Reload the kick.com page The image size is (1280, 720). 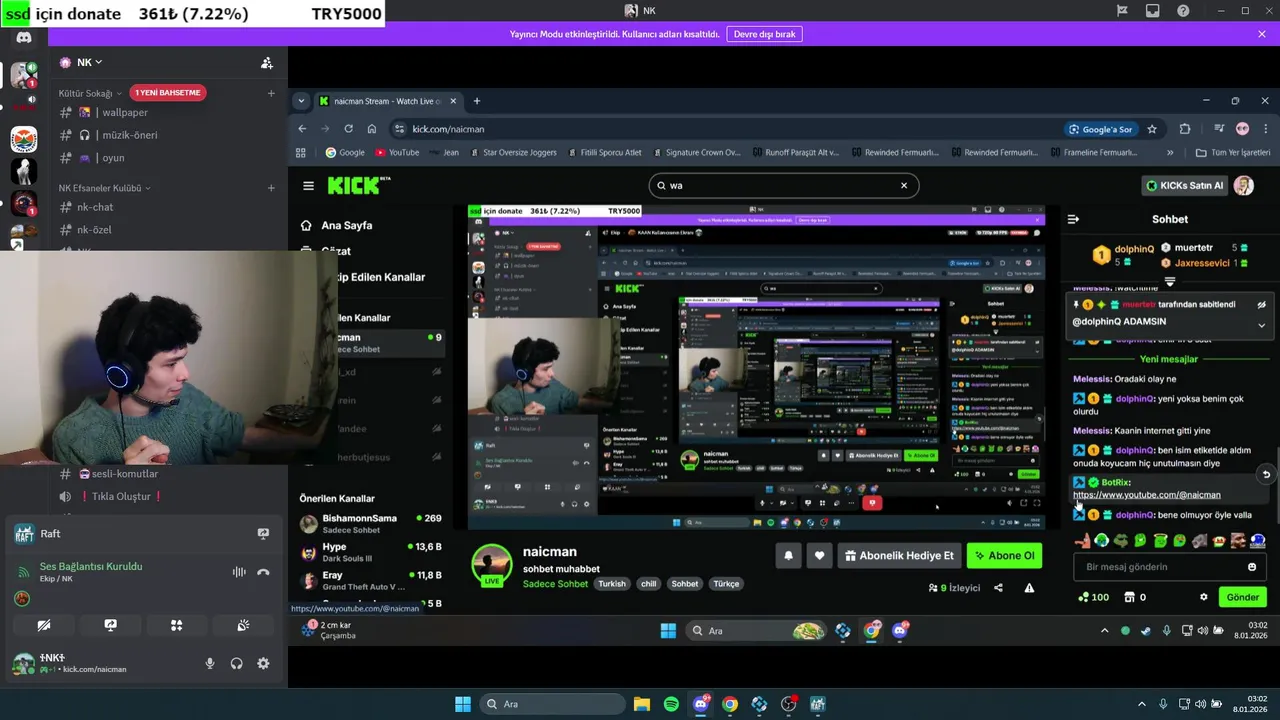(348, 128)
